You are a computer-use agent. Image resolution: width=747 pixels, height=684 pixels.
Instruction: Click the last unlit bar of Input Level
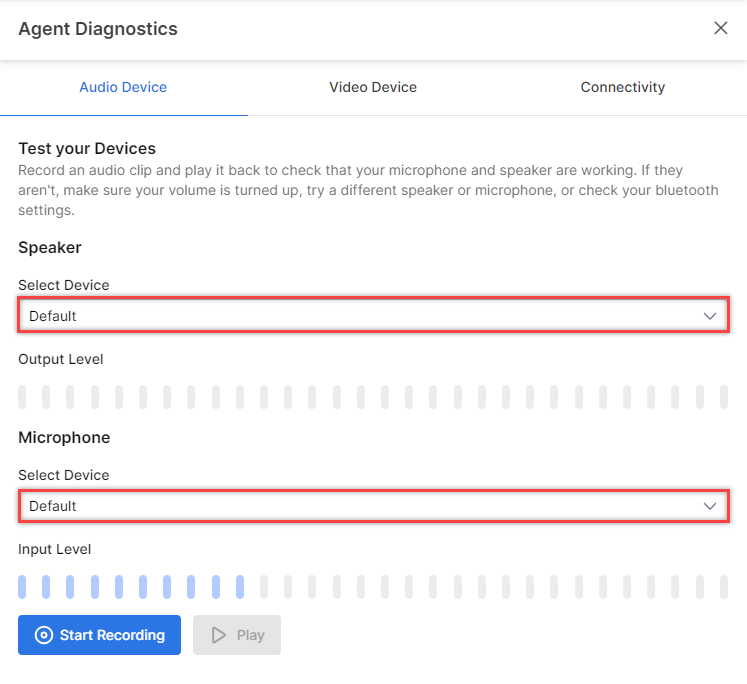pos(724,587)
